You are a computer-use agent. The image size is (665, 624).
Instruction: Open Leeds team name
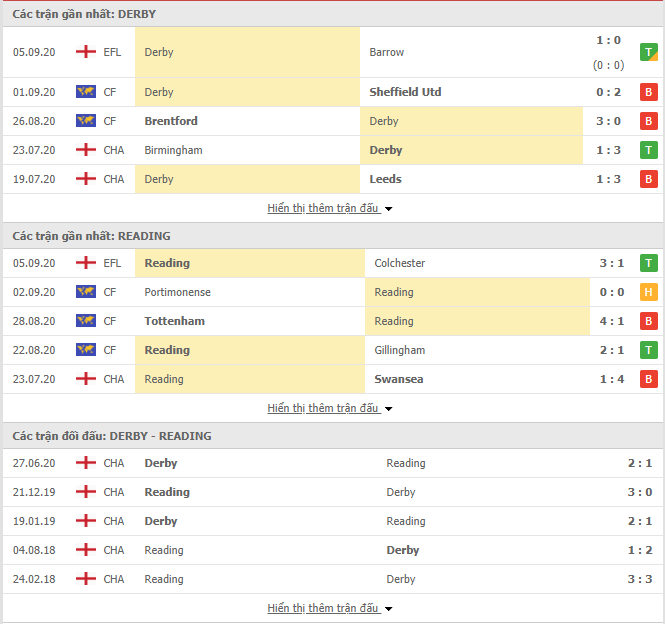click(x=385, y=179)
